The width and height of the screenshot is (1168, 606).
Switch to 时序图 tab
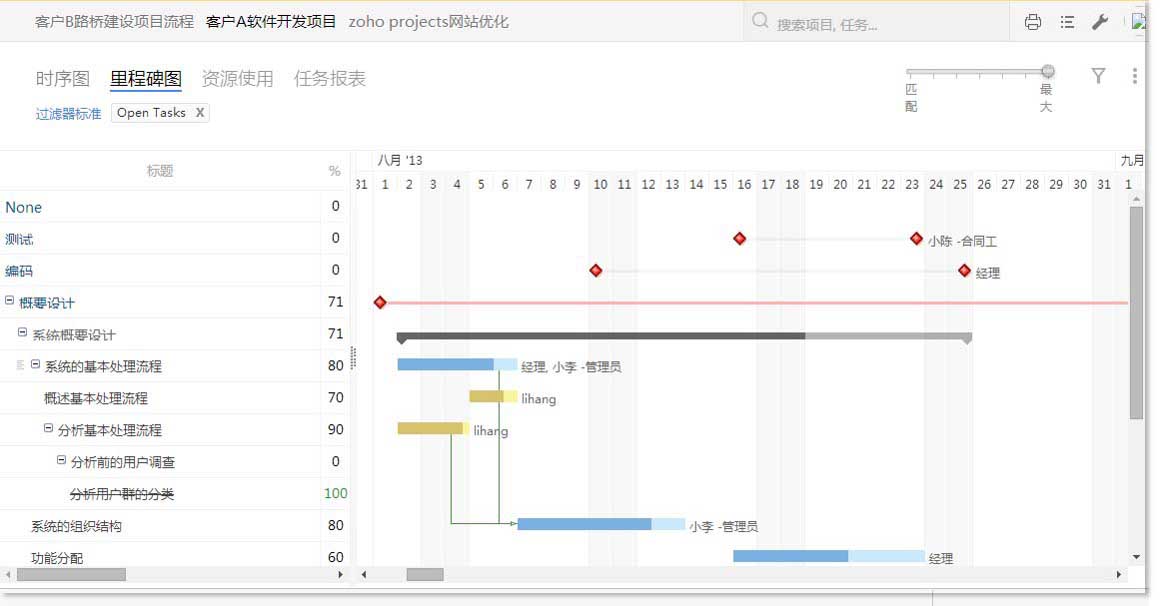63,79
